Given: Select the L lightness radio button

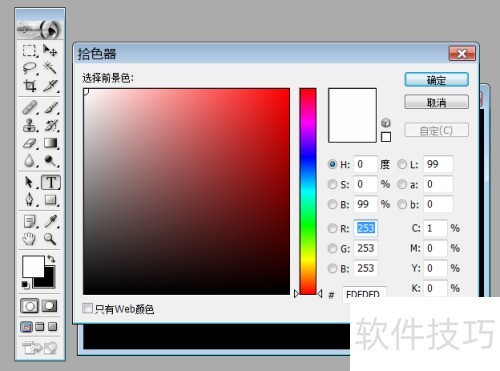Looking at the screenshot, I should click(402, 164).
